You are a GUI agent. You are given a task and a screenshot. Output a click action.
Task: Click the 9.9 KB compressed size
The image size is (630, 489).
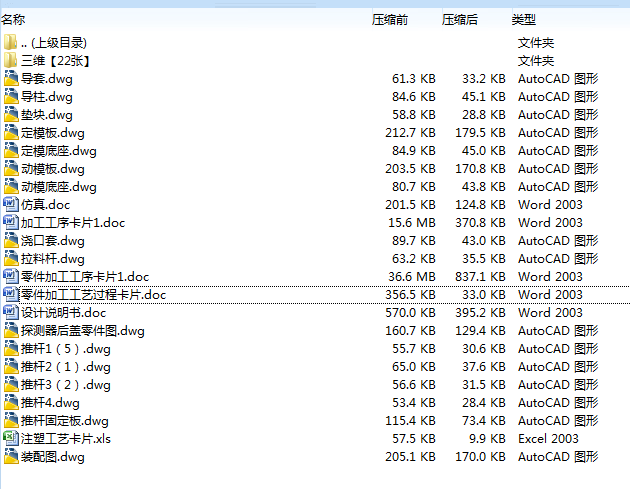point(487,439)
